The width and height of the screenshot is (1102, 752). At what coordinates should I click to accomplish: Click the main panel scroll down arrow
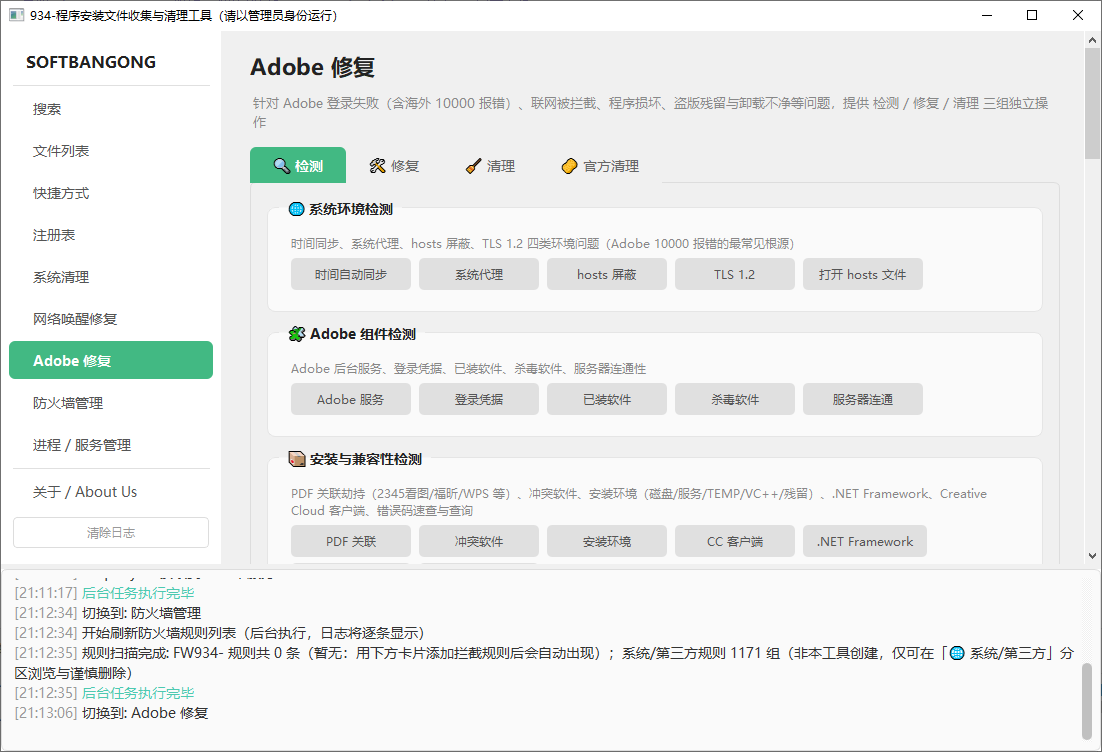[x=1091, y=555]
